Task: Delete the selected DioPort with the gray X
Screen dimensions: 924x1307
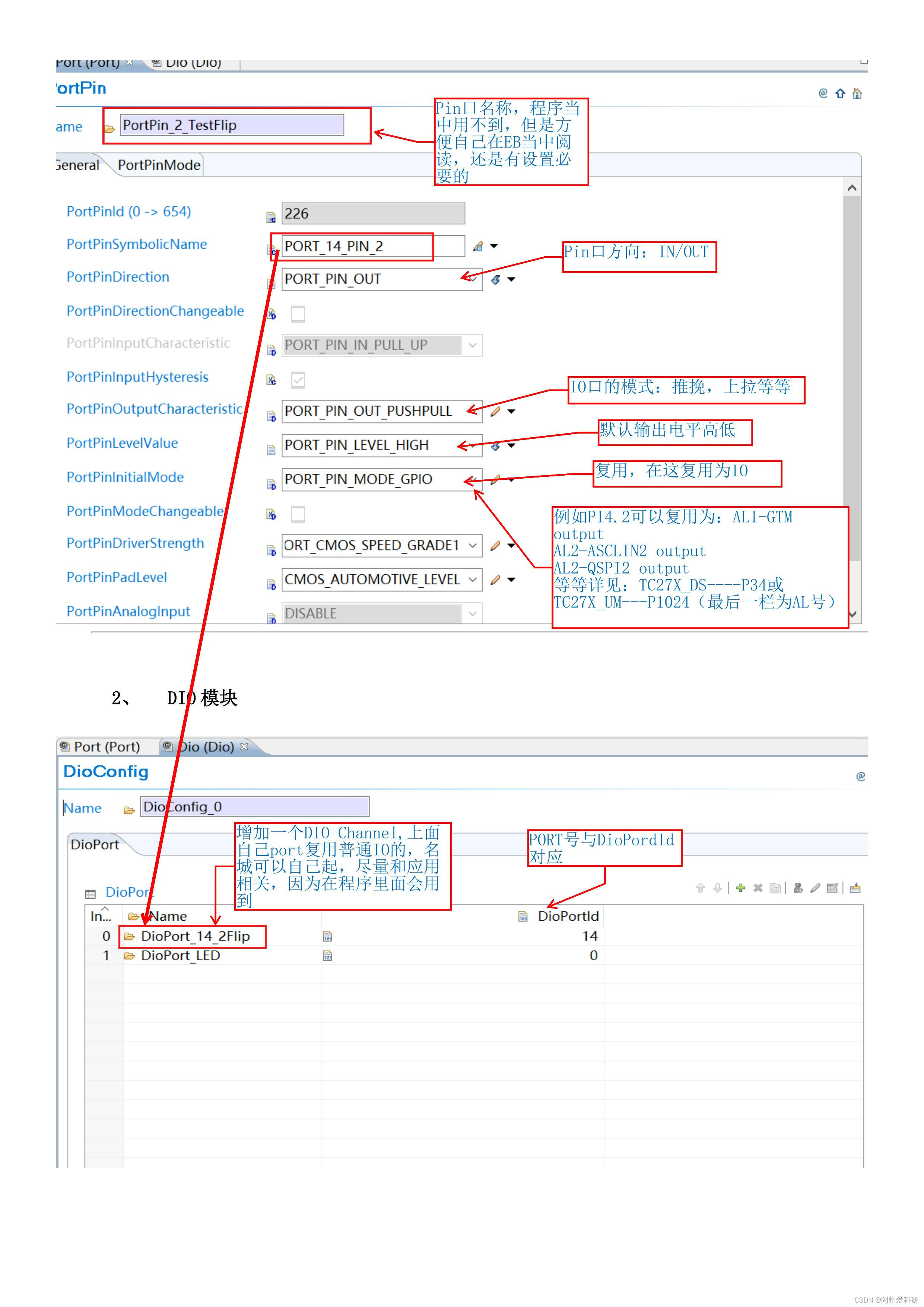Action: [758, 888]
